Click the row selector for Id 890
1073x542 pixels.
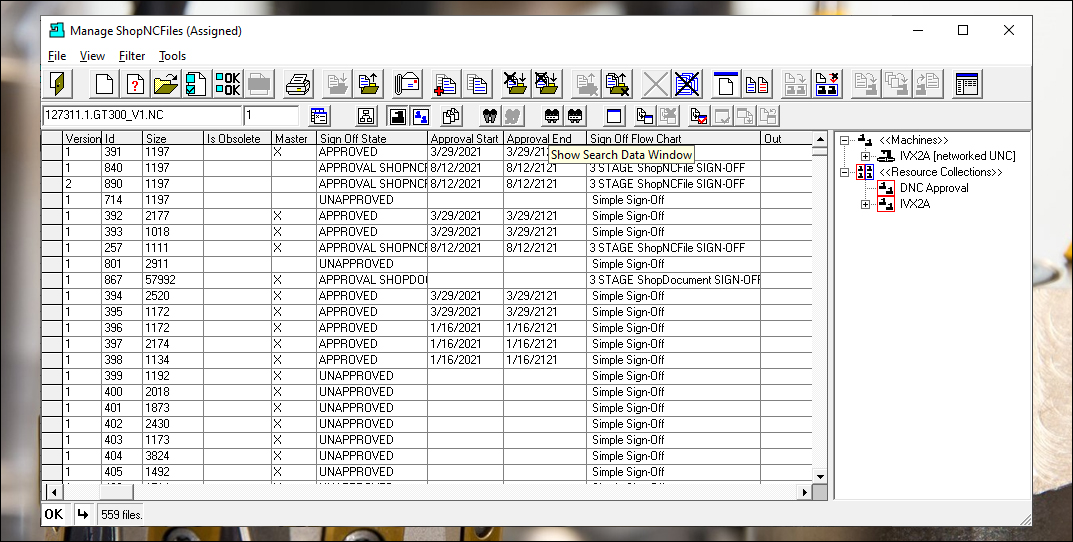[52, 184]
